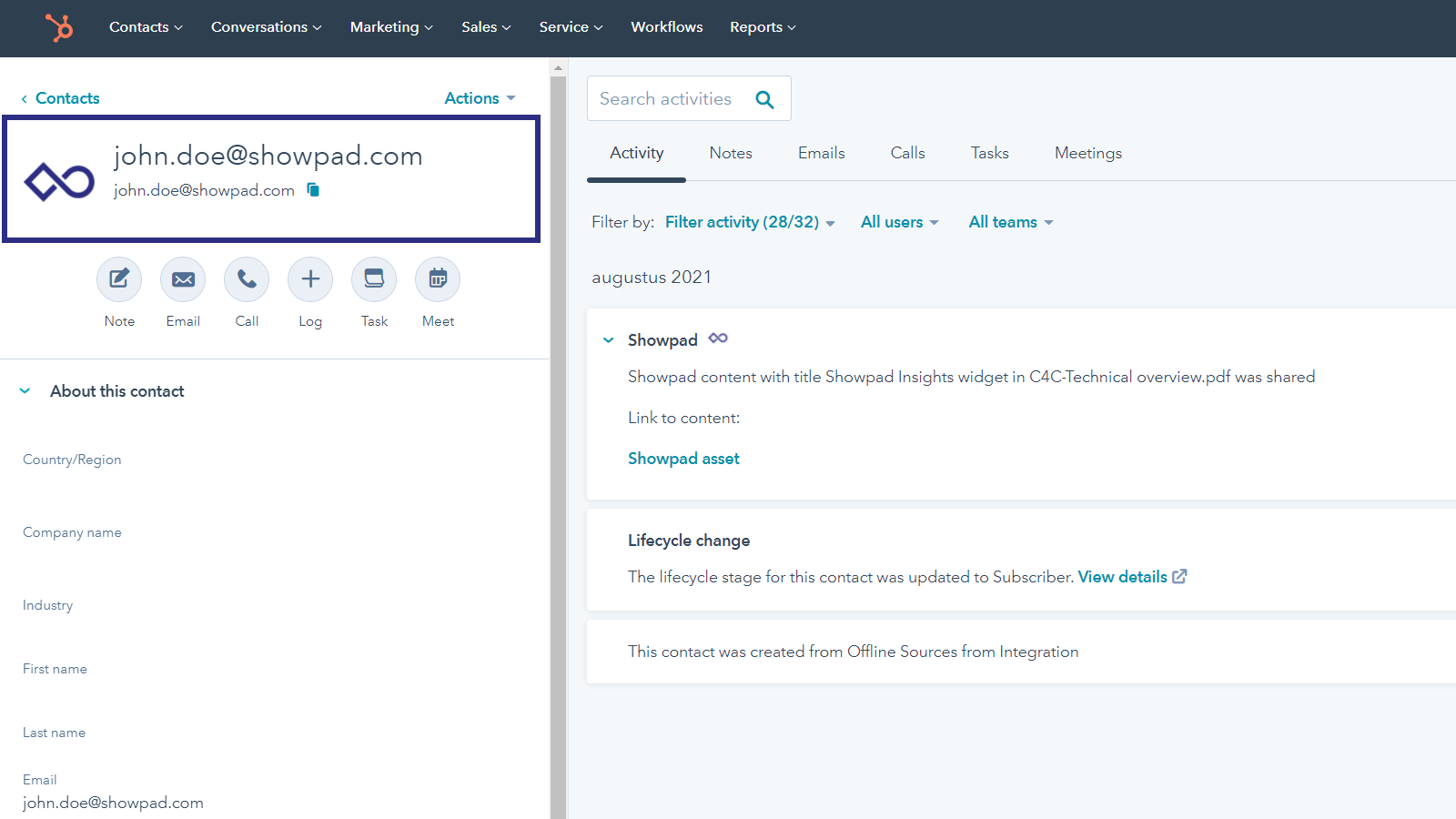Open the Filter activity (28/32) dropdown

coord(750,222)
